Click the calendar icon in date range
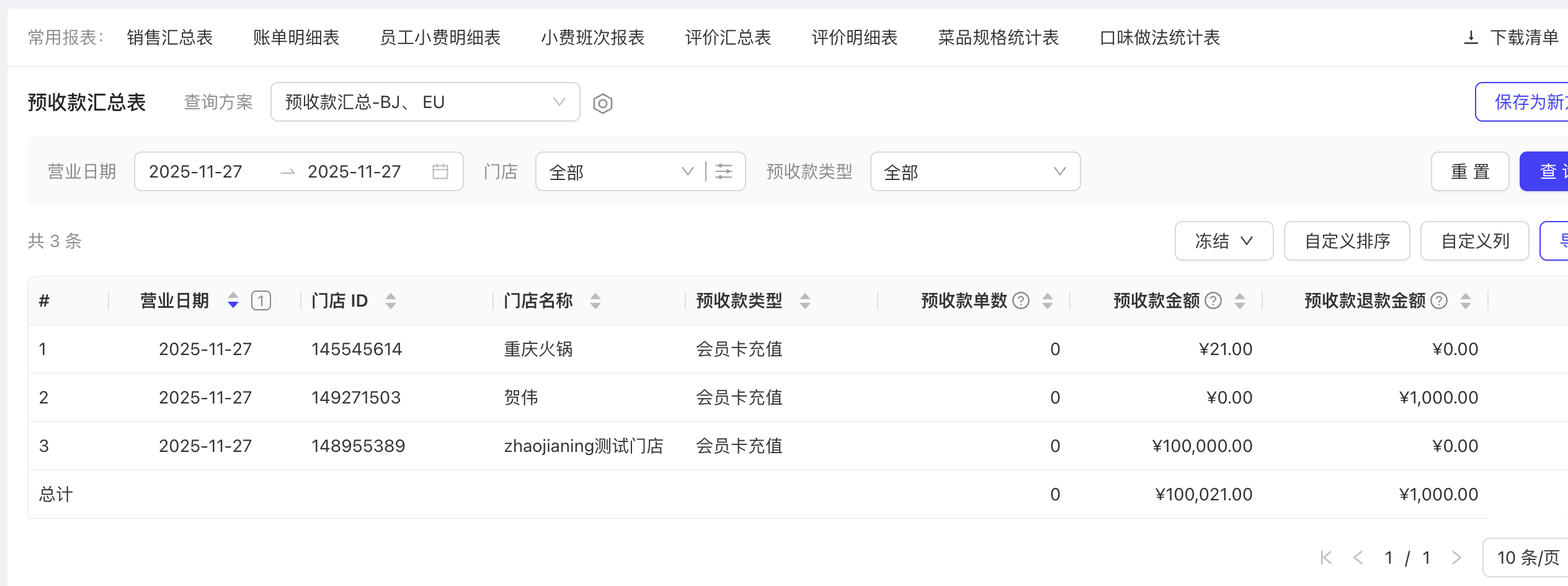Screen dimensions: 1568x586 pyautogui.click(x=440, y=171)
